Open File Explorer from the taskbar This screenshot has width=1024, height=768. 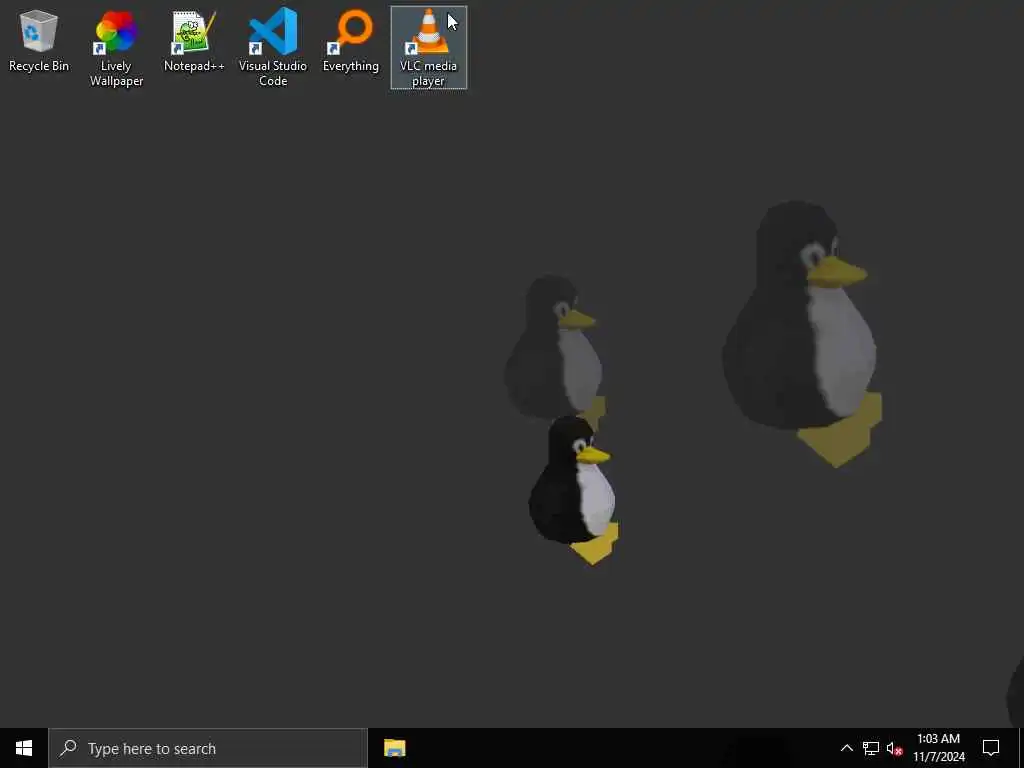coord(394,748)
